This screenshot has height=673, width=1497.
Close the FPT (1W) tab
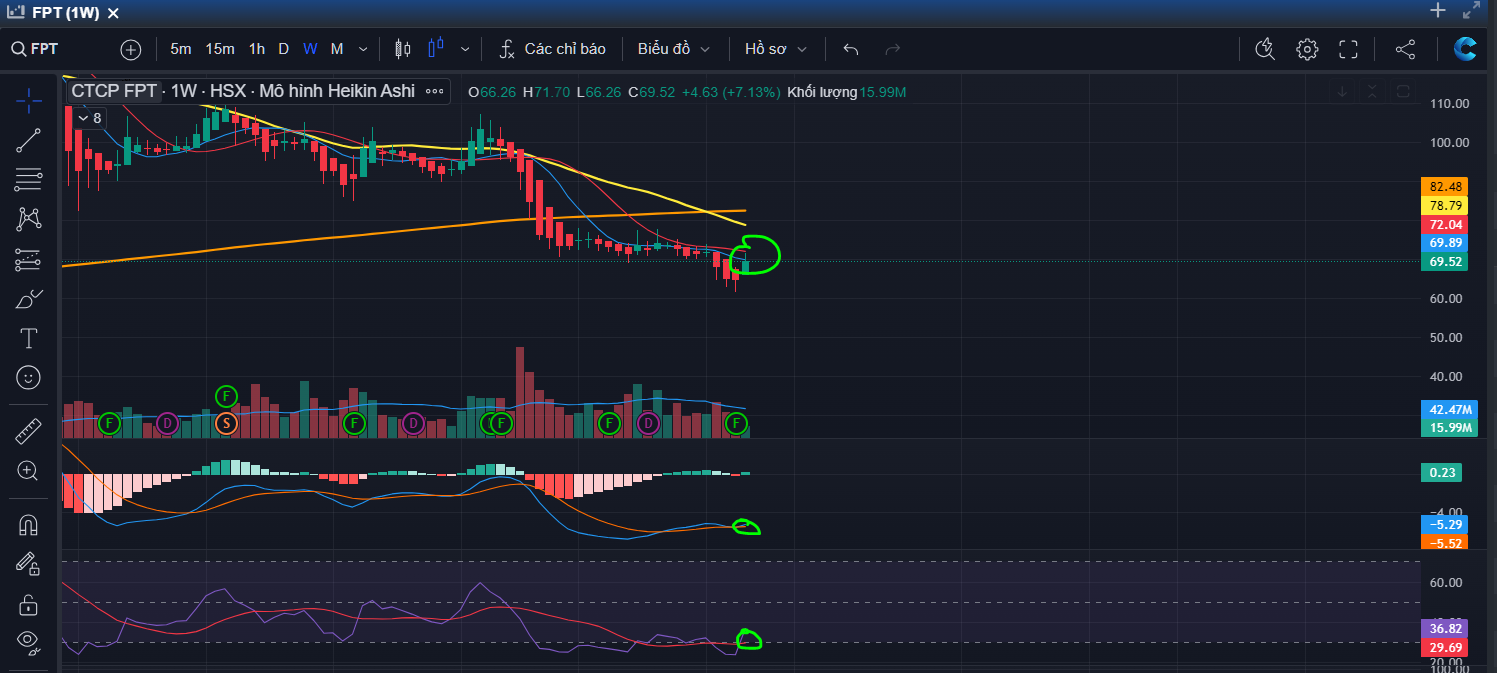(113, 13)
